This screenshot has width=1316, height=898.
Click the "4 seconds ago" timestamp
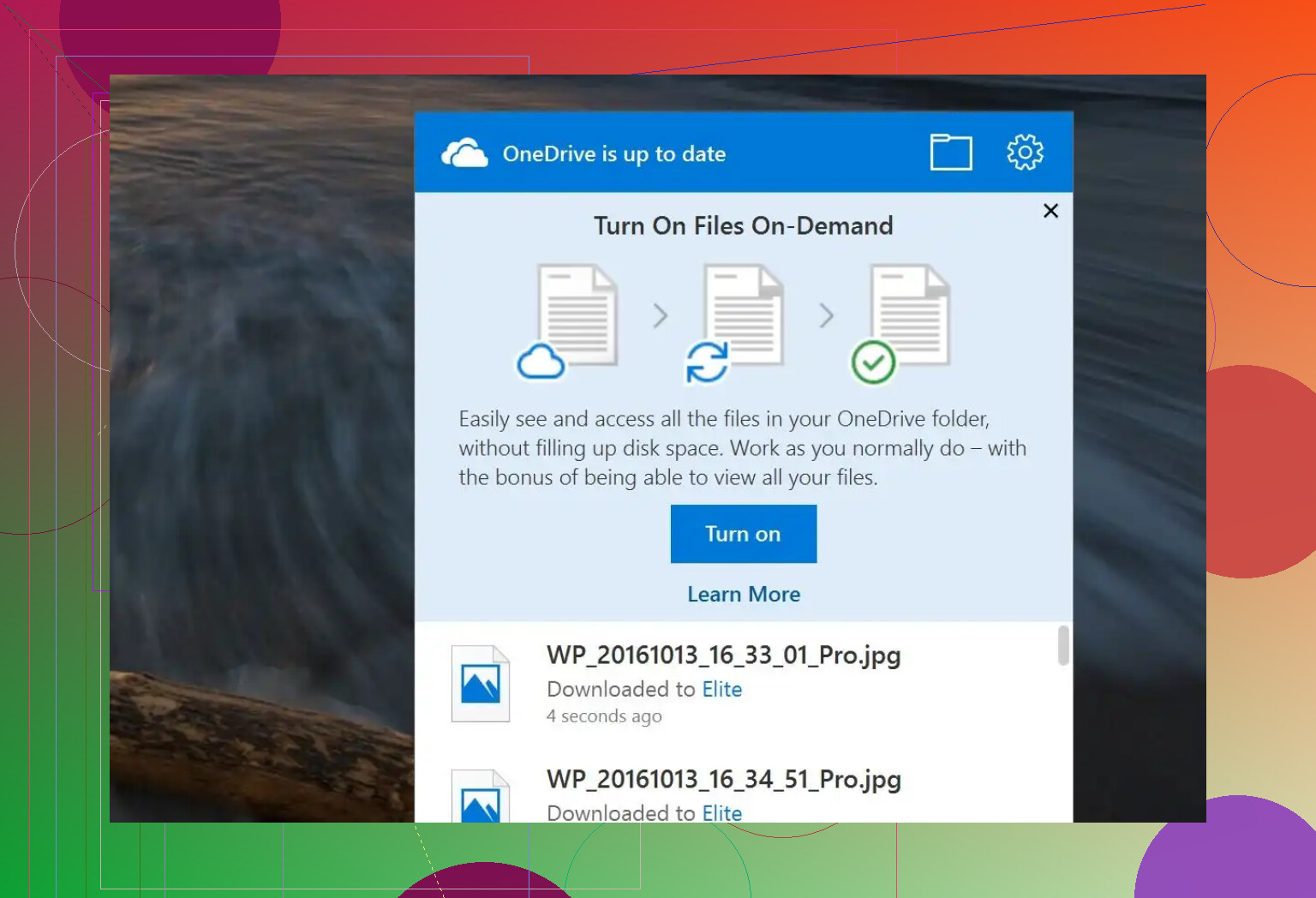(x=604, y=716)
